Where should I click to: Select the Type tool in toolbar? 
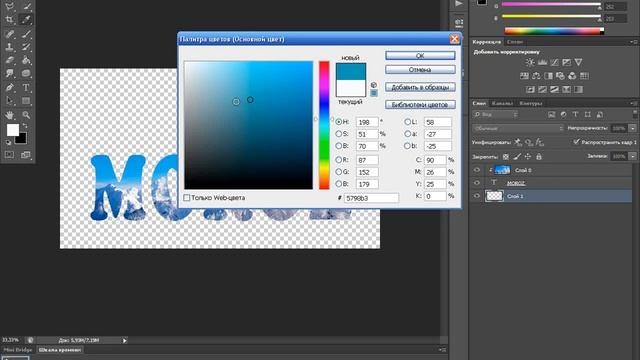click(x=26, y=87)
